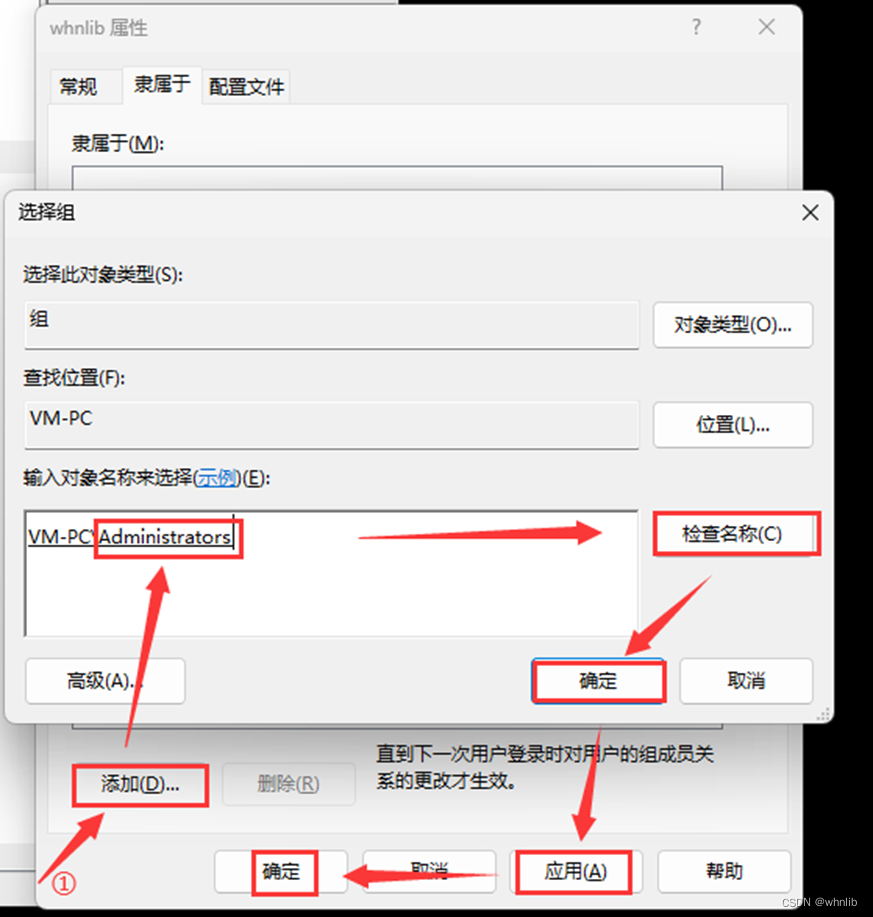Click the object type field showing 组
873x917 pixels.
(332, 325)
